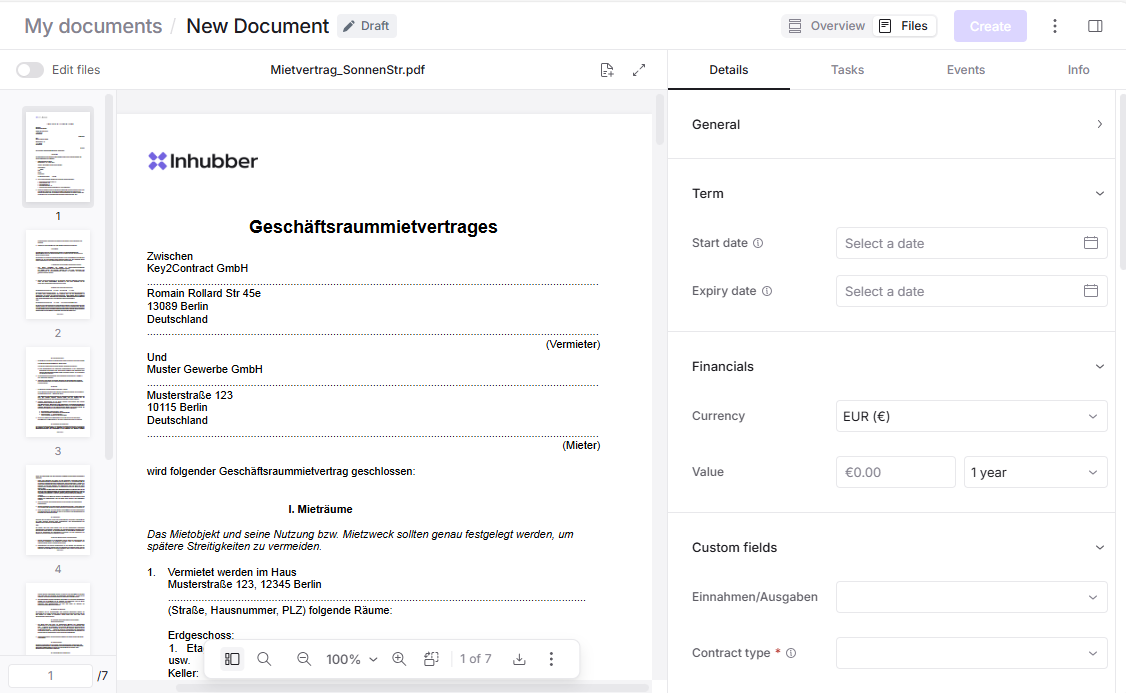Open the Tasks tab
Viewport: 1126px width, 693px height.
coord(847,70)
